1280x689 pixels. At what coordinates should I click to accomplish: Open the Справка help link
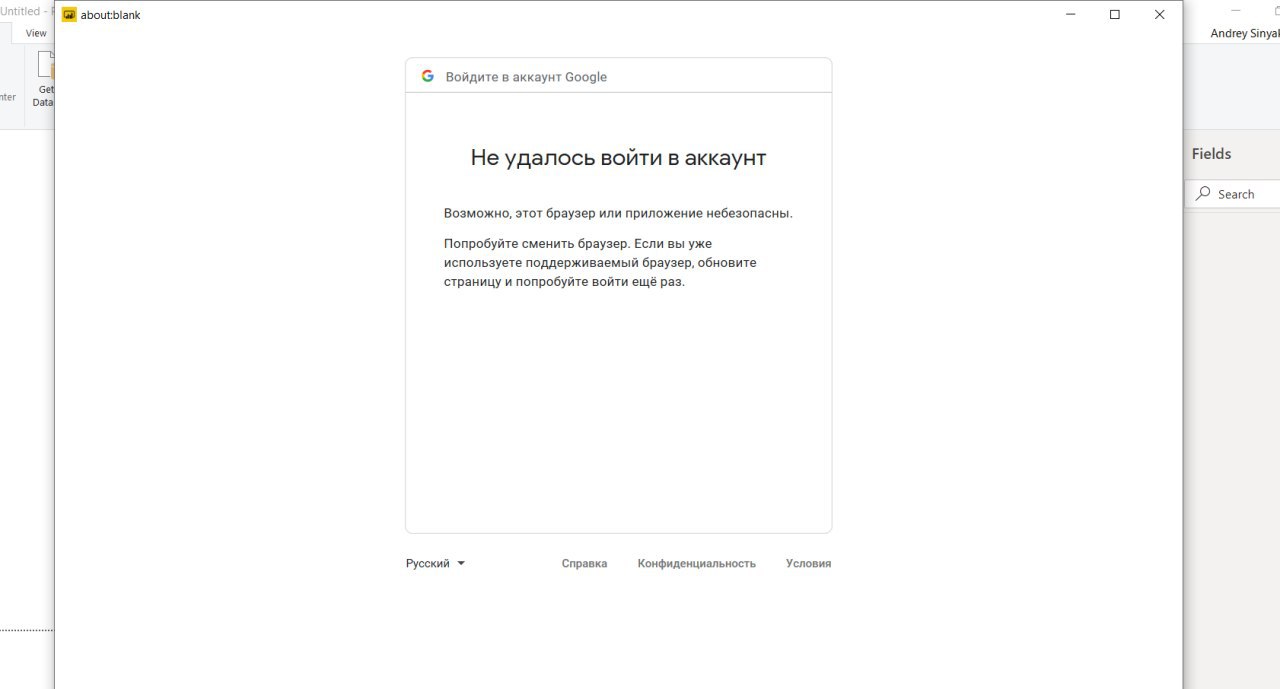point(584,563)
